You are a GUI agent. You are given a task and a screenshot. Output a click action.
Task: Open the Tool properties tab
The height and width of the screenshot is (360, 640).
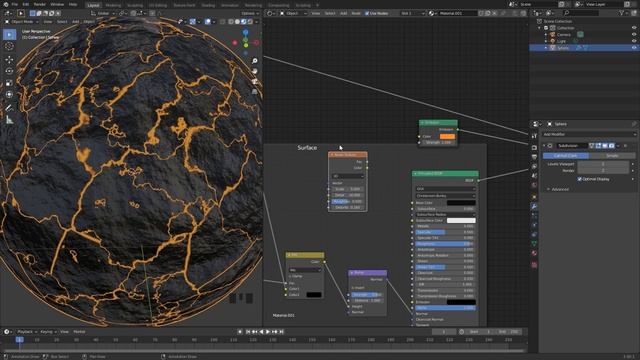pyautogui.click(x=534, y=136)
